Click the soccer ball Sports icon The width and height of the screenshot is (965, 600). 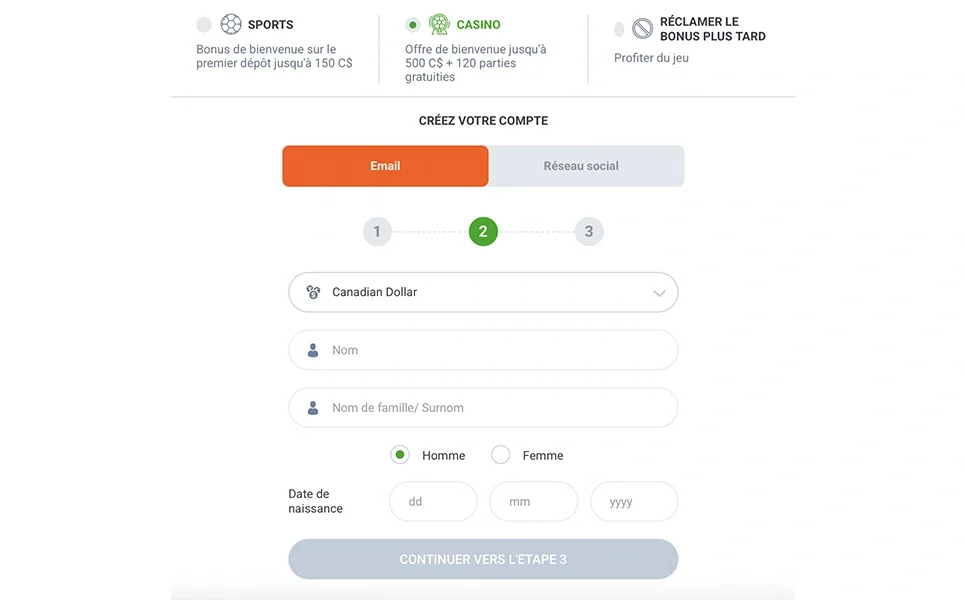point(231,24)
